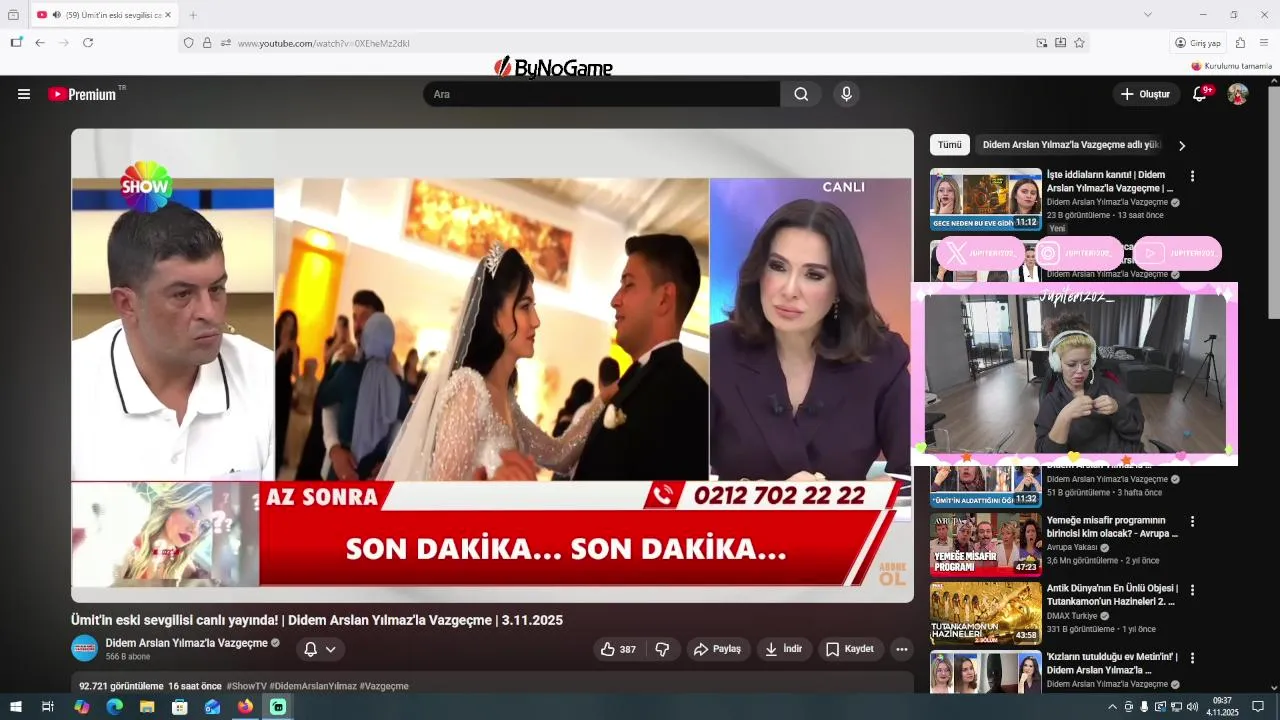This screenshot has height=720, width=1280.
Task: Open the #ShowTV hashtag link
Action: tap(246, 686)
